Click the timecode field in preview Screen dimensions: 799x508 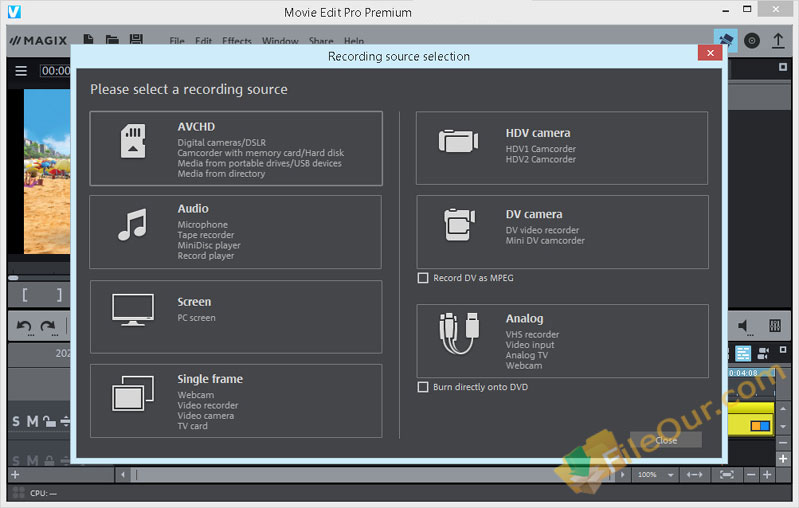coord(55,71)
